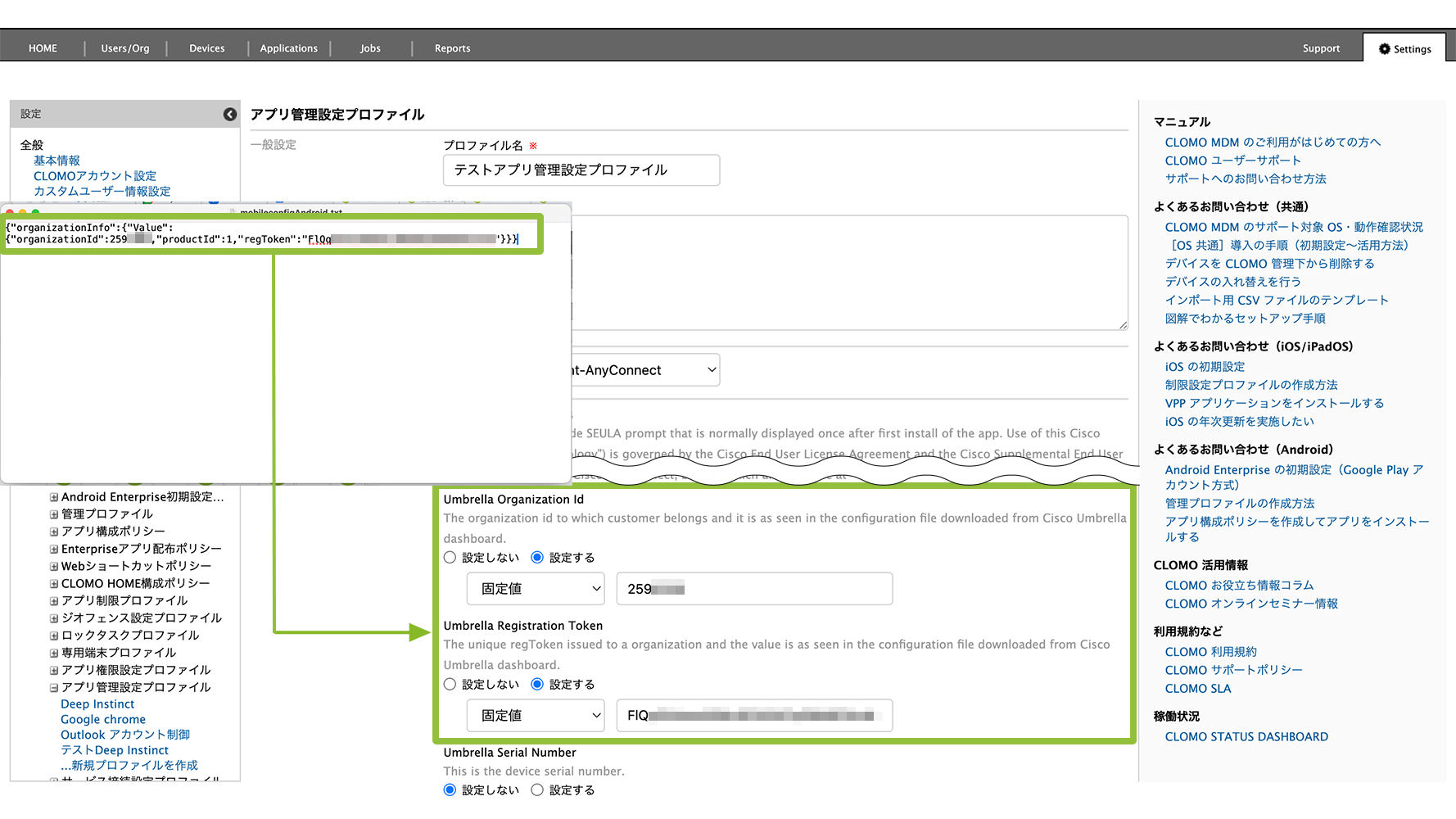
Task: Select 設定する for Umbrella Registration Token
Action: pyautogui.click(x=537, y=685)
